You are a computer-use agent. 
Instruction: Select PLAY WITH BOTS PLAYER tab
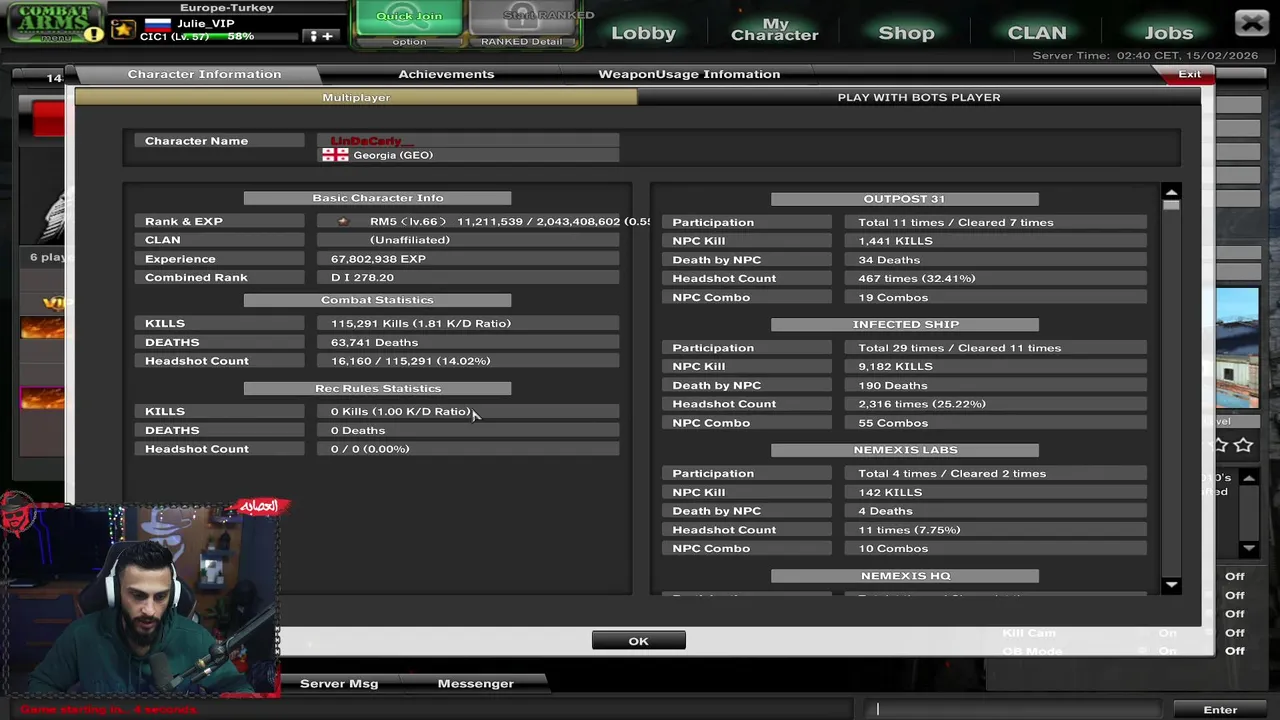pyautogui.click(x=919, y=97)
